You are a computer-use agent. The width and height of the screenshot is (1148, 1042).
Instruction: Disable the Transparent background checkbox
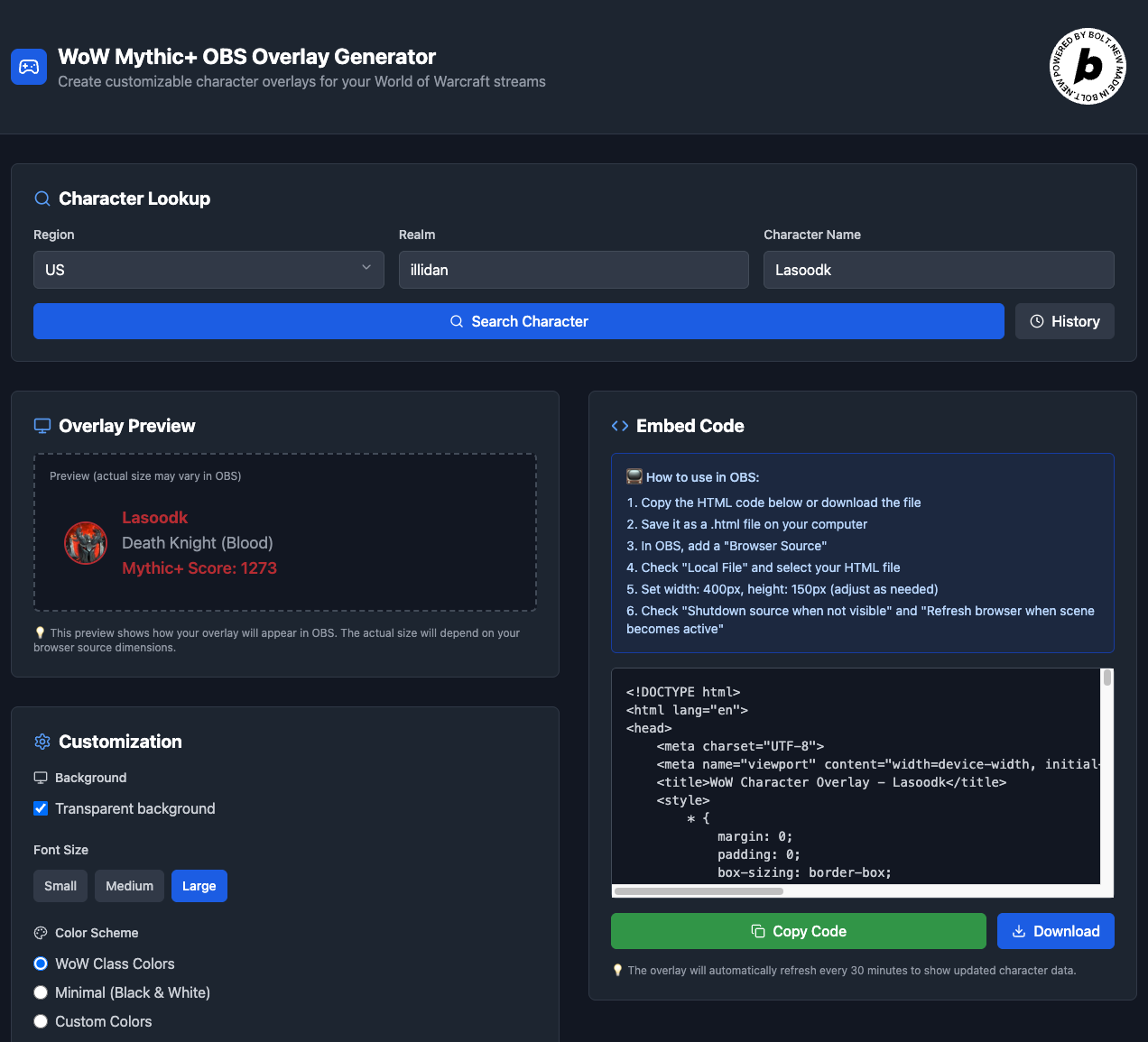click(41, 808)
